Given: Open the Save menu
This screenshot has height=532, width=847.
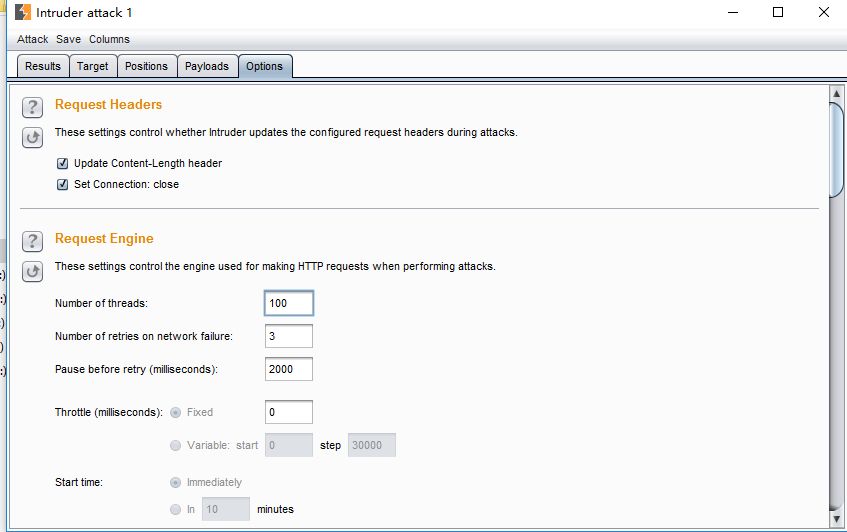Looking at the screenshot, I should [x=68, y=39].
